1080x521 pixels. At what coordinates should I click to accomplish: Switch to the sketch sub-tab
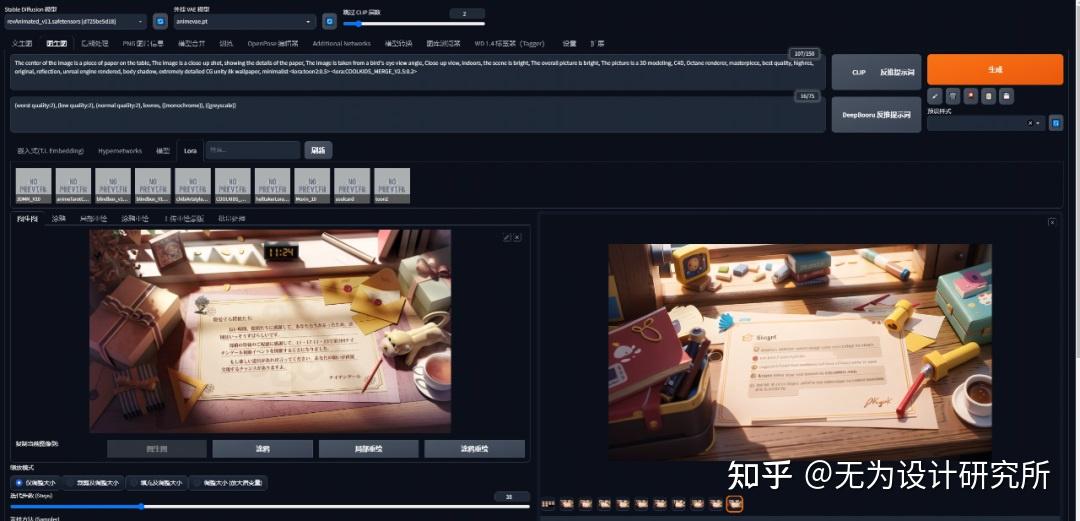point(59,218)
